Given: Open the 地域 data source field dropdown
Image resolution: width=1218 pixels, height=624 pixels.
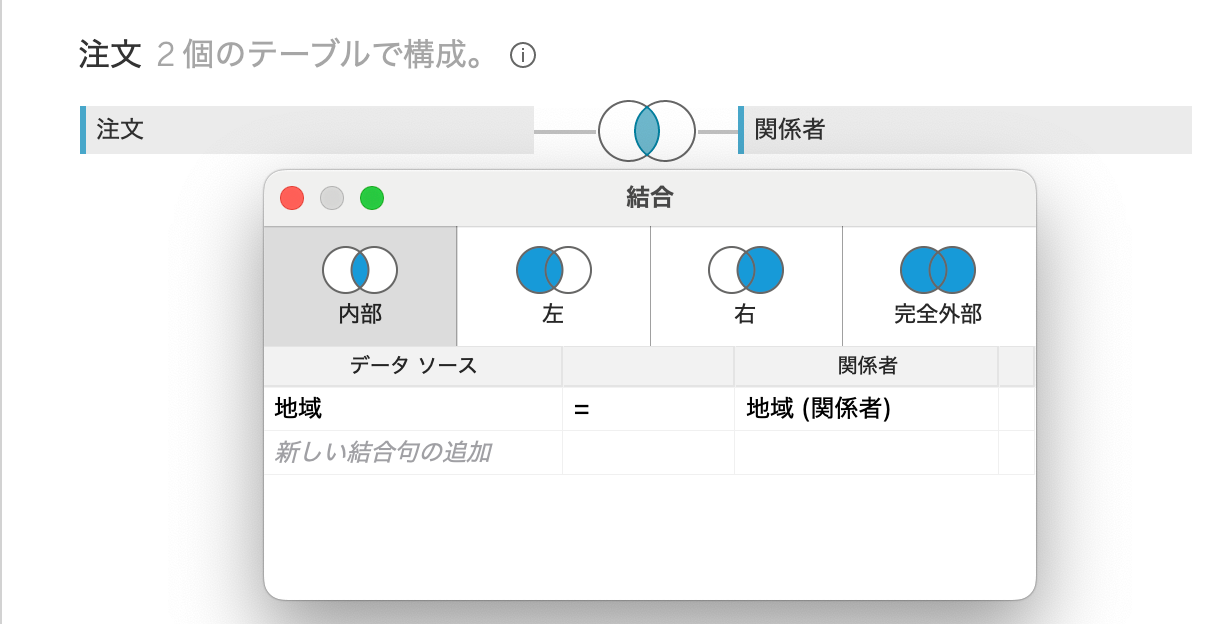Looking at the screenshot, I should 413,409.
